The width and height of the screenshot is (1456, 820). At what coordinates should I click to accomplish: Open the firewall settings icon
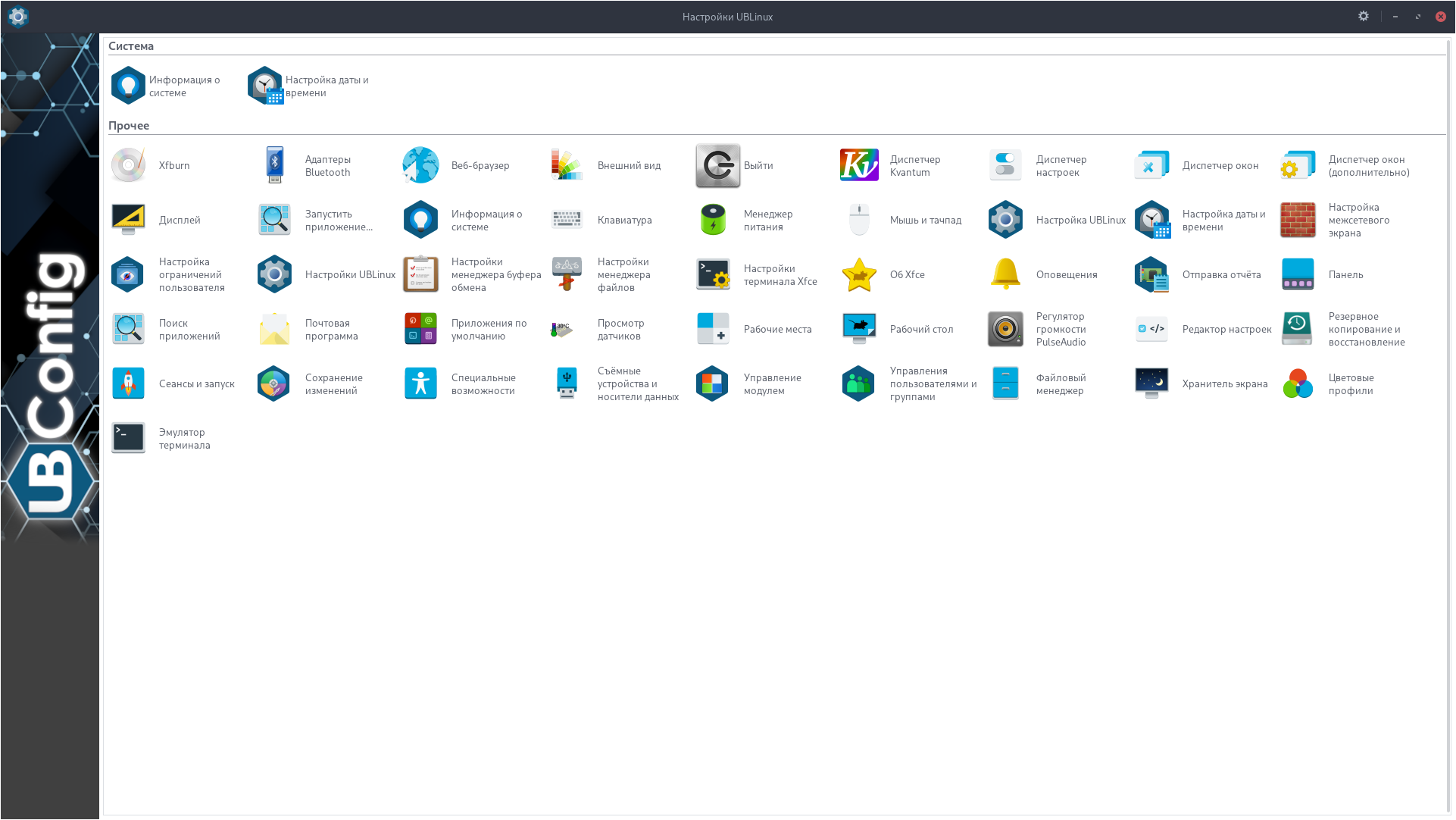(1298, 220)
